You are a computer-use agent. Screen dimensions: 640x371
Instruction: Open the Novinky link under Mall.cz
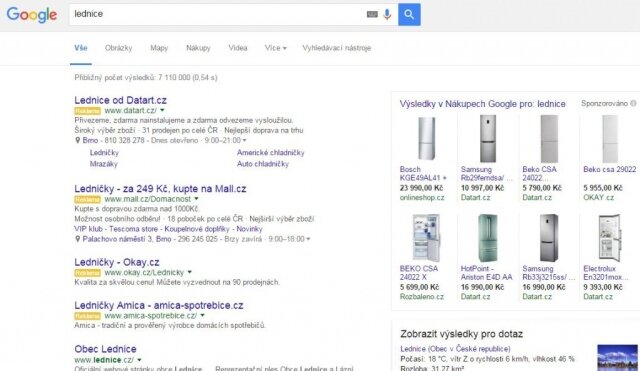coord(249,229)
